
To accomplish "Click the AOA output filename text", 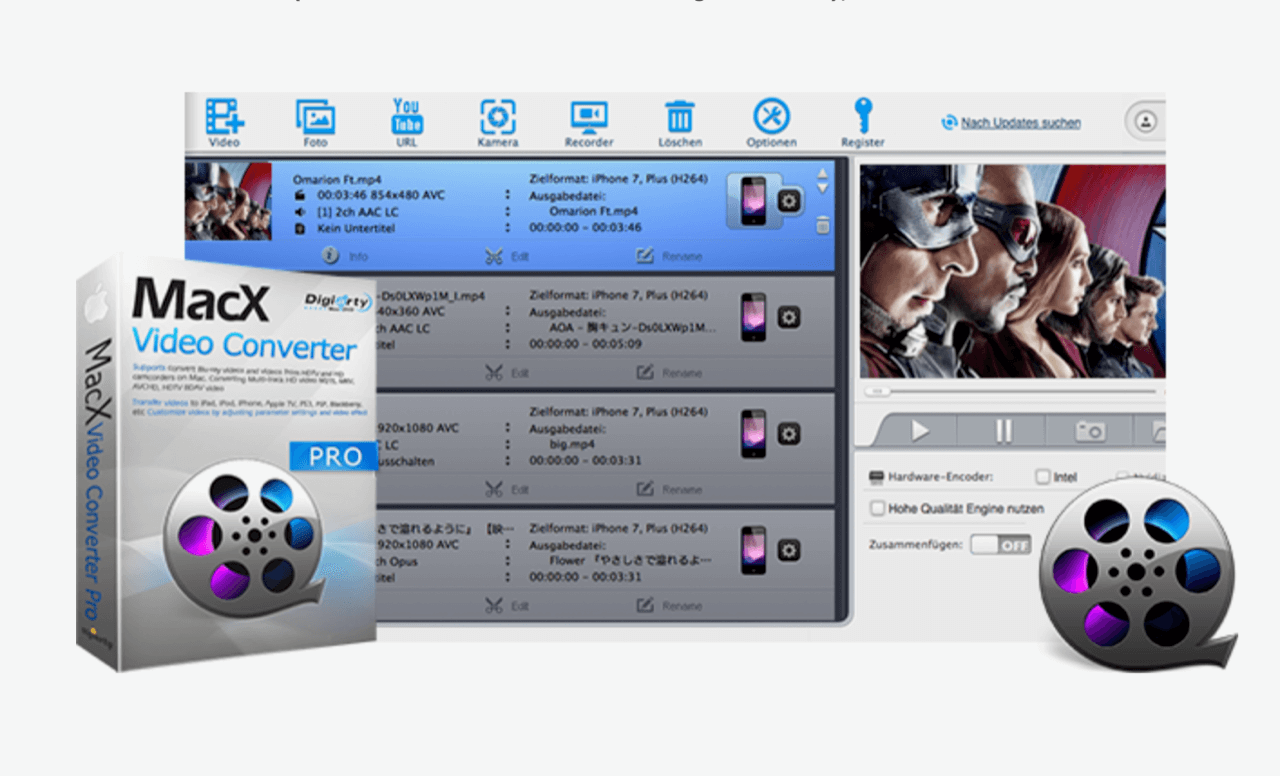I will click(x=633, y=328).
